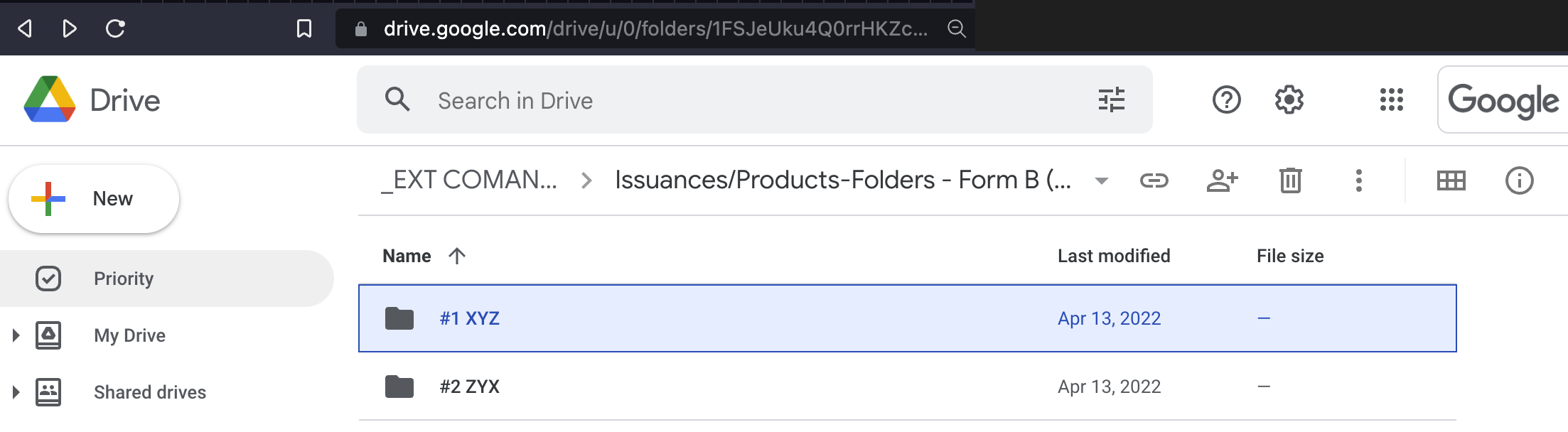1568x432 pixels.
Task: Click the New button
Action: 94,199
